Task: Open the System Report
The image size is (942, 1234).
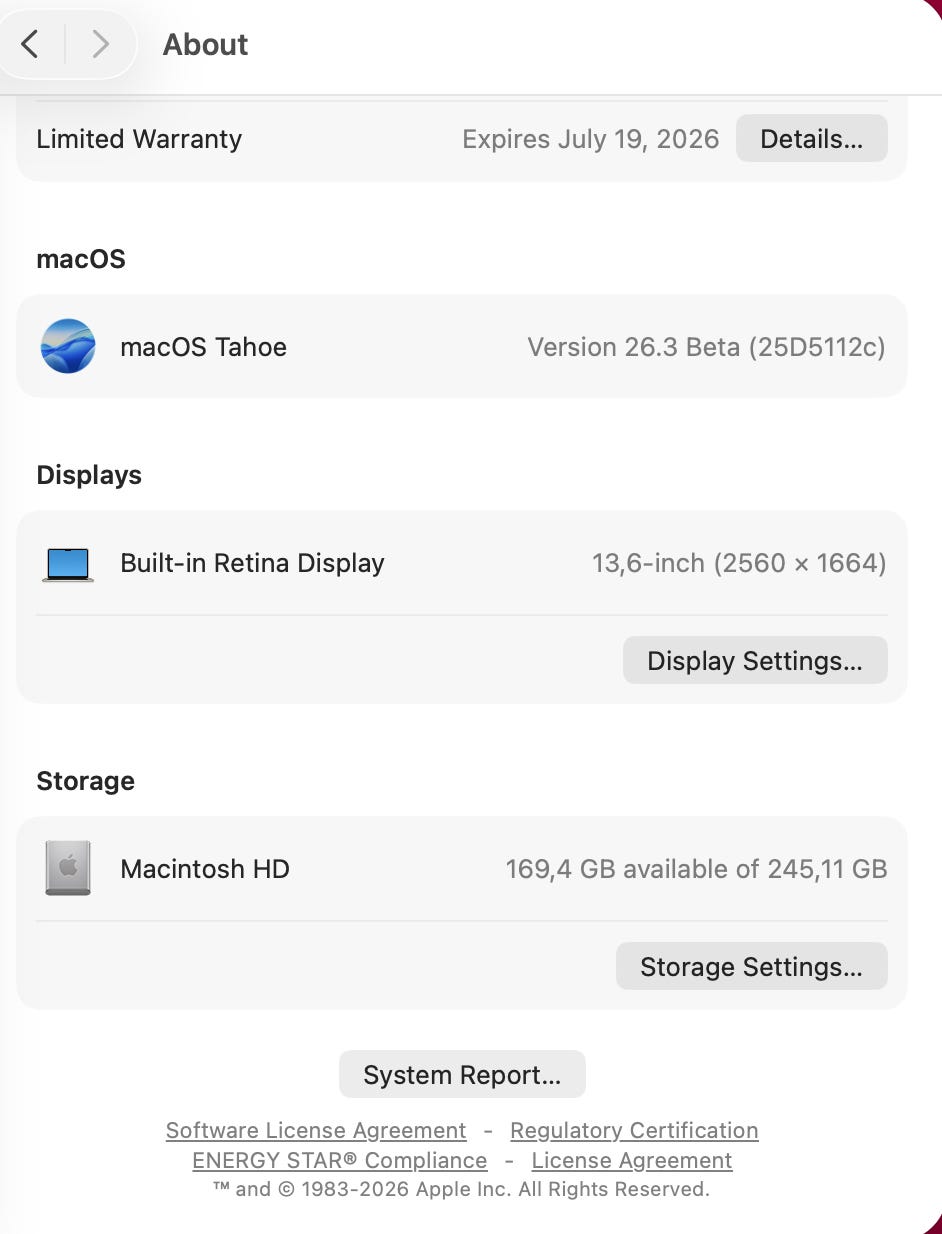Action: [462, 1075]
